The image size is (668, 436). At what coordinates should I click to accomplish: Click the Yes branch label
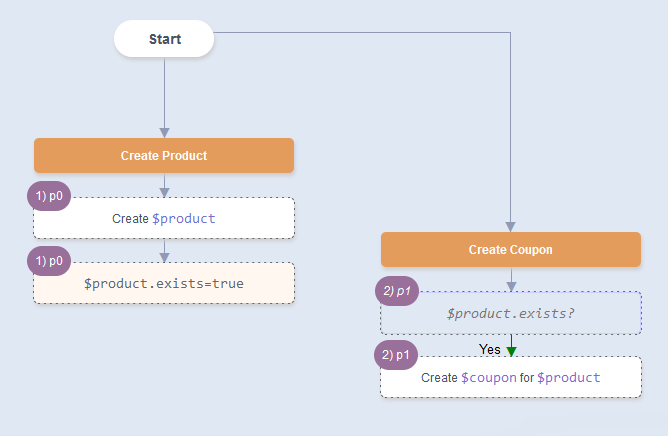(x=490, y=349)
